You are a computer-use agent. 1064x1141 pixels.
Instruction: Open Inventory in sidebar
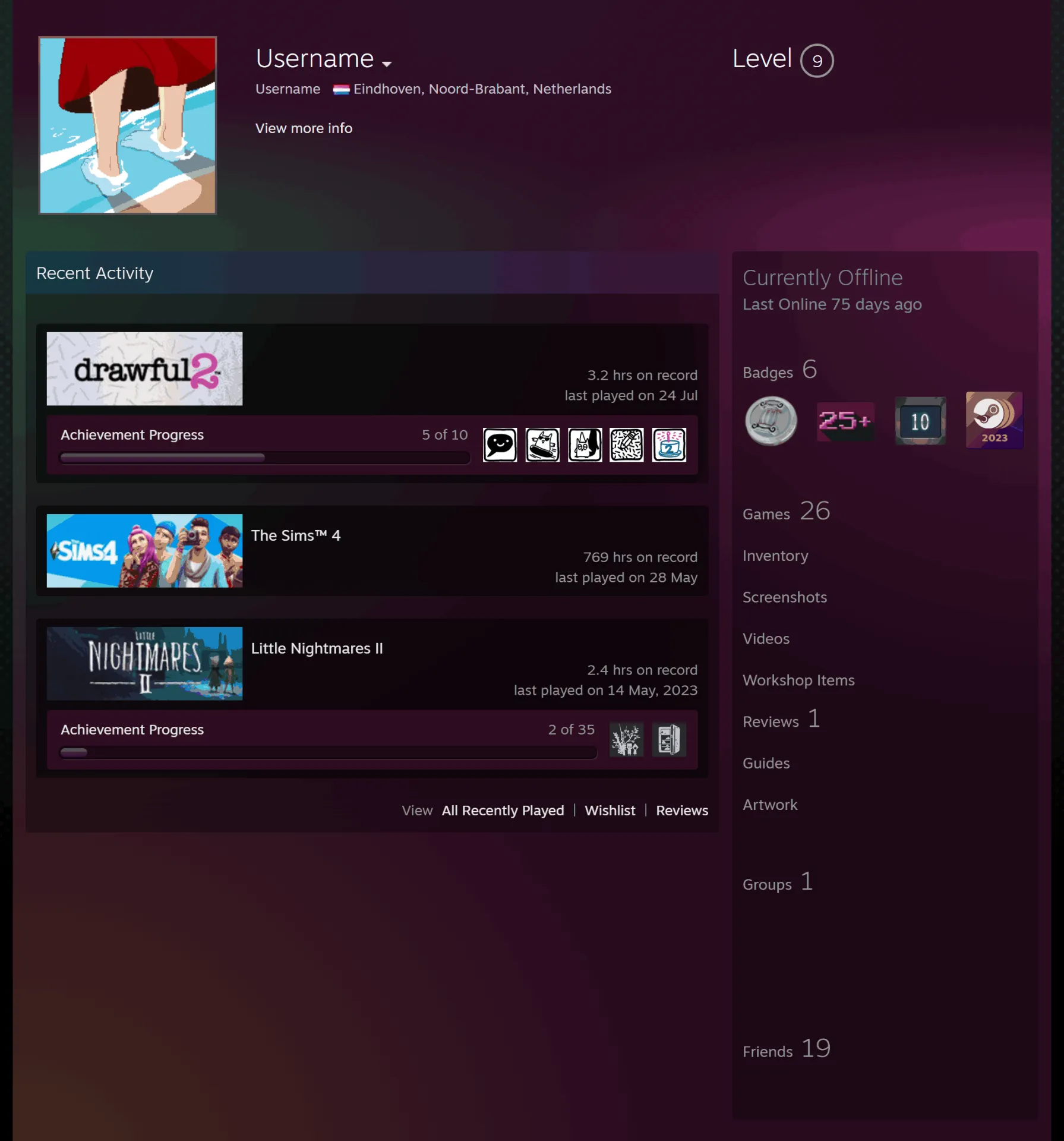(x=775, y=556)
